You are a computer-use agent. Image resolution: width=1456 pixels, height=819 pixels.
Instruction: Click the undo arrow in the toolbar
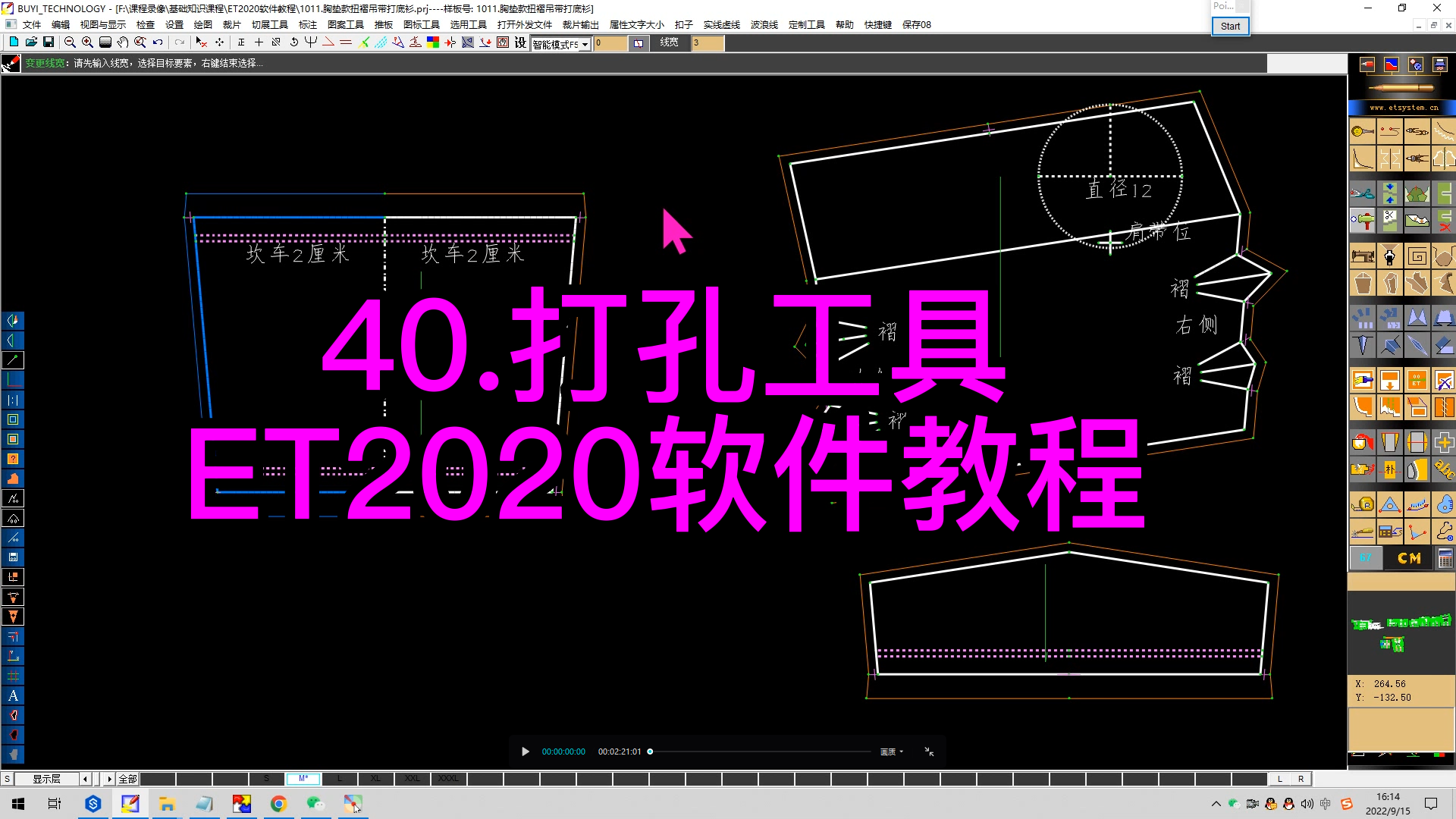coord(157,42)
